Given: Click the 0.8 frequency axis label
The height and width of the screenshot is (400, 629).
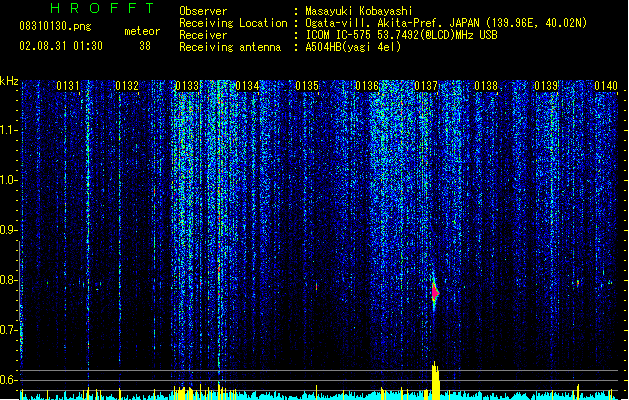Looking at the screenshot, I should pos(8,280).
